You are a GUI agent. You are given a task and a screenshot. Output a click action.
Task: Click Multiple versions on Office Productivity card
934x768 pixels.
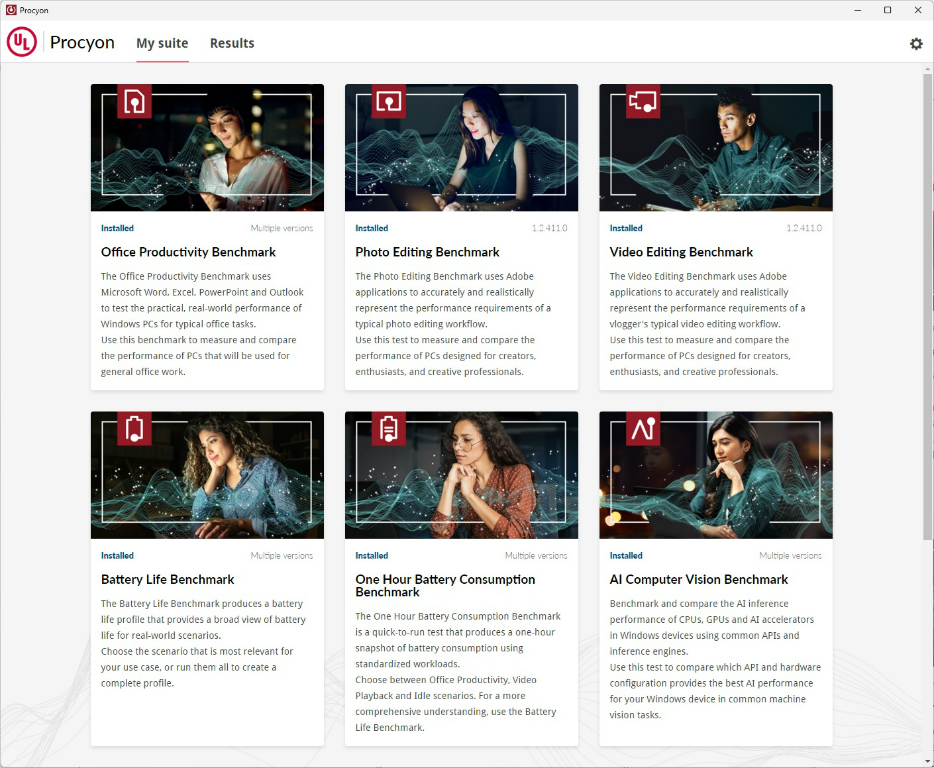pos(282,228)
